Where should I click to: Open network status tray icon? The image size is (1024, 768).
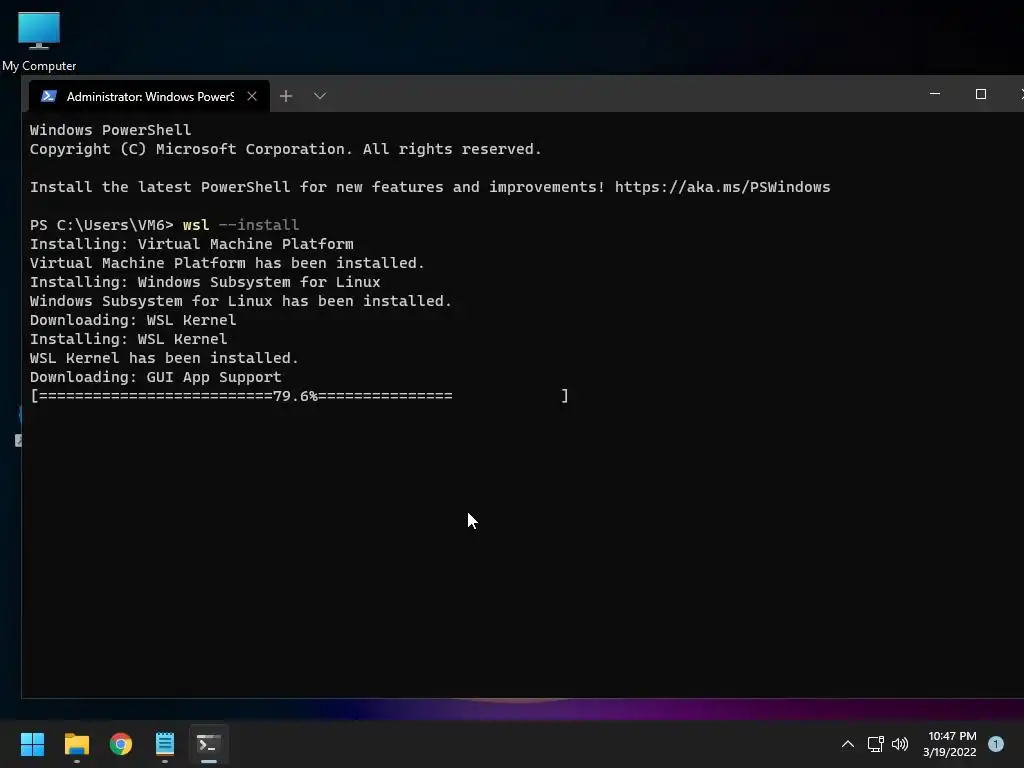click(x=876, y=744)
